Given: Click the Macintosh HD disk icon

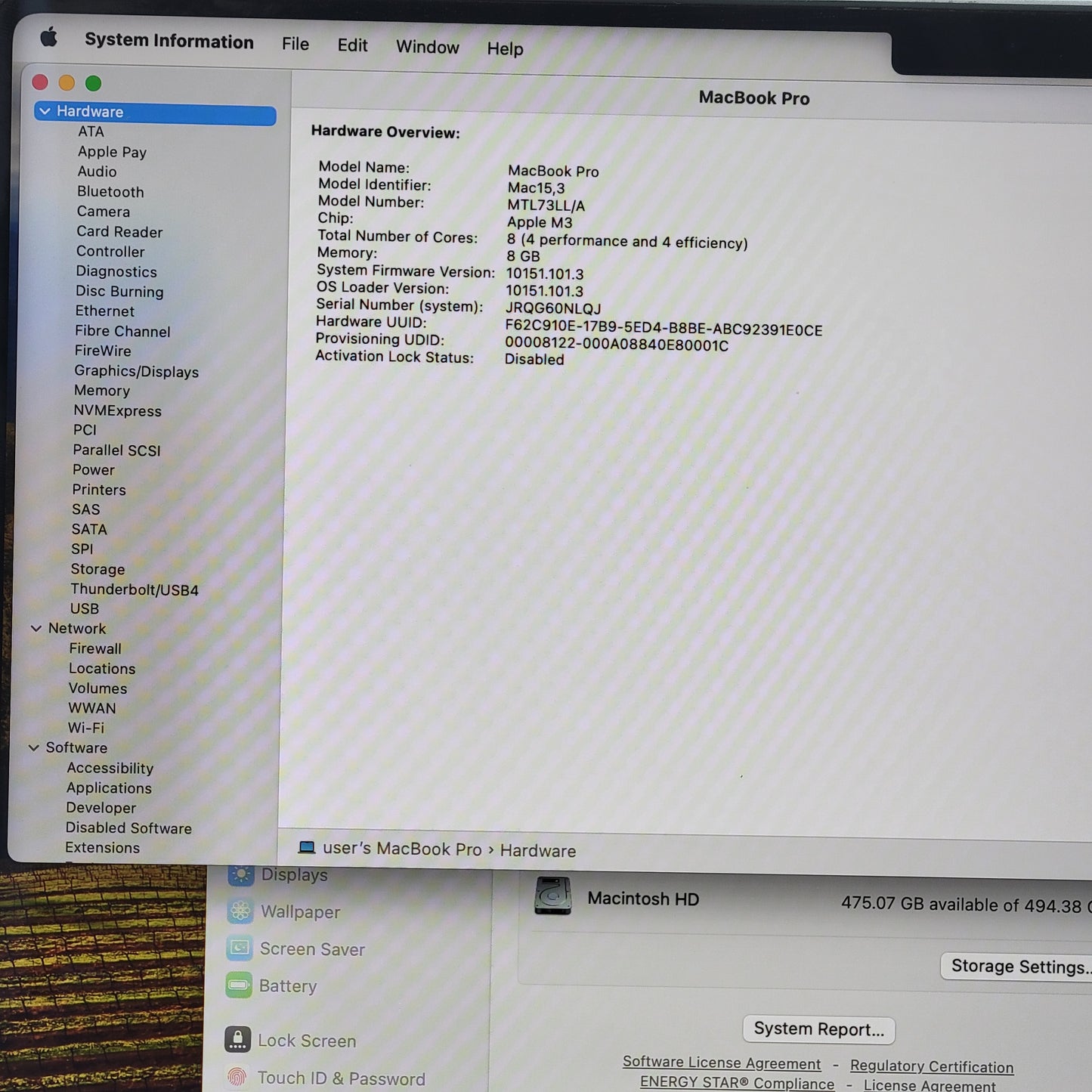Looking at the screenshot, I should pos(552,896).
